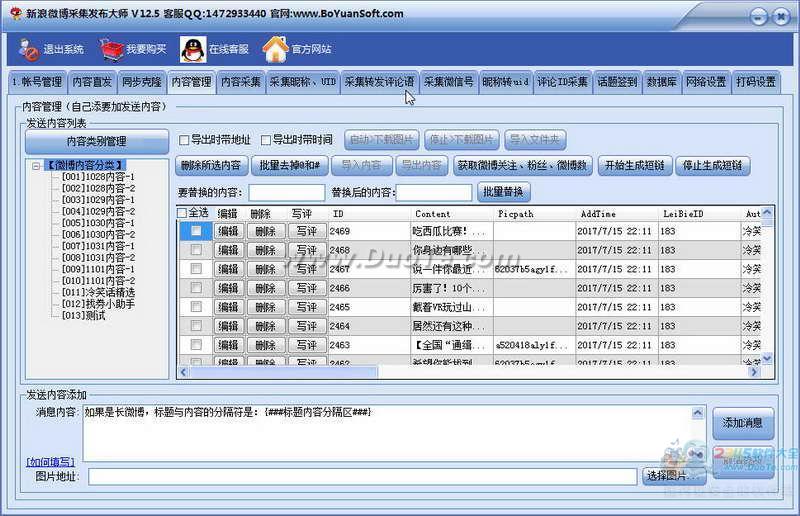Open the 采集微信号 tab
This screenshot has width=800, height=516.
449,82
